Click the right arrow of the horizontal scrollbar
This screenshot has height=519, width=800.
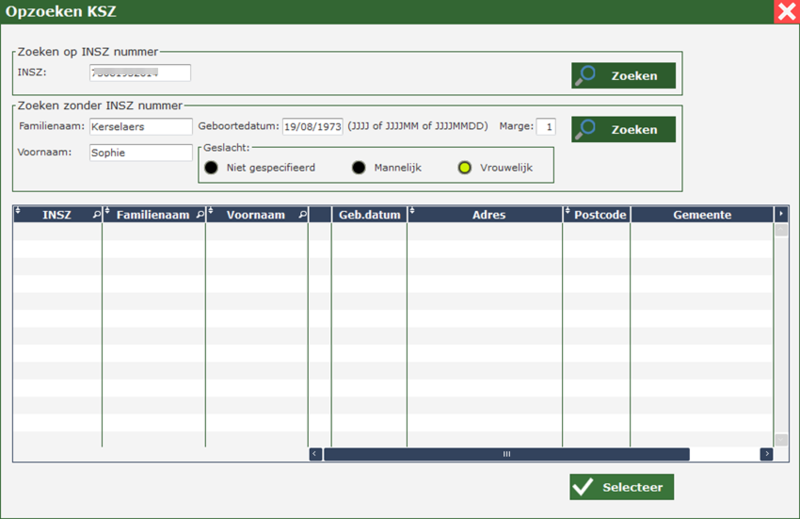[x=767, y=454]
